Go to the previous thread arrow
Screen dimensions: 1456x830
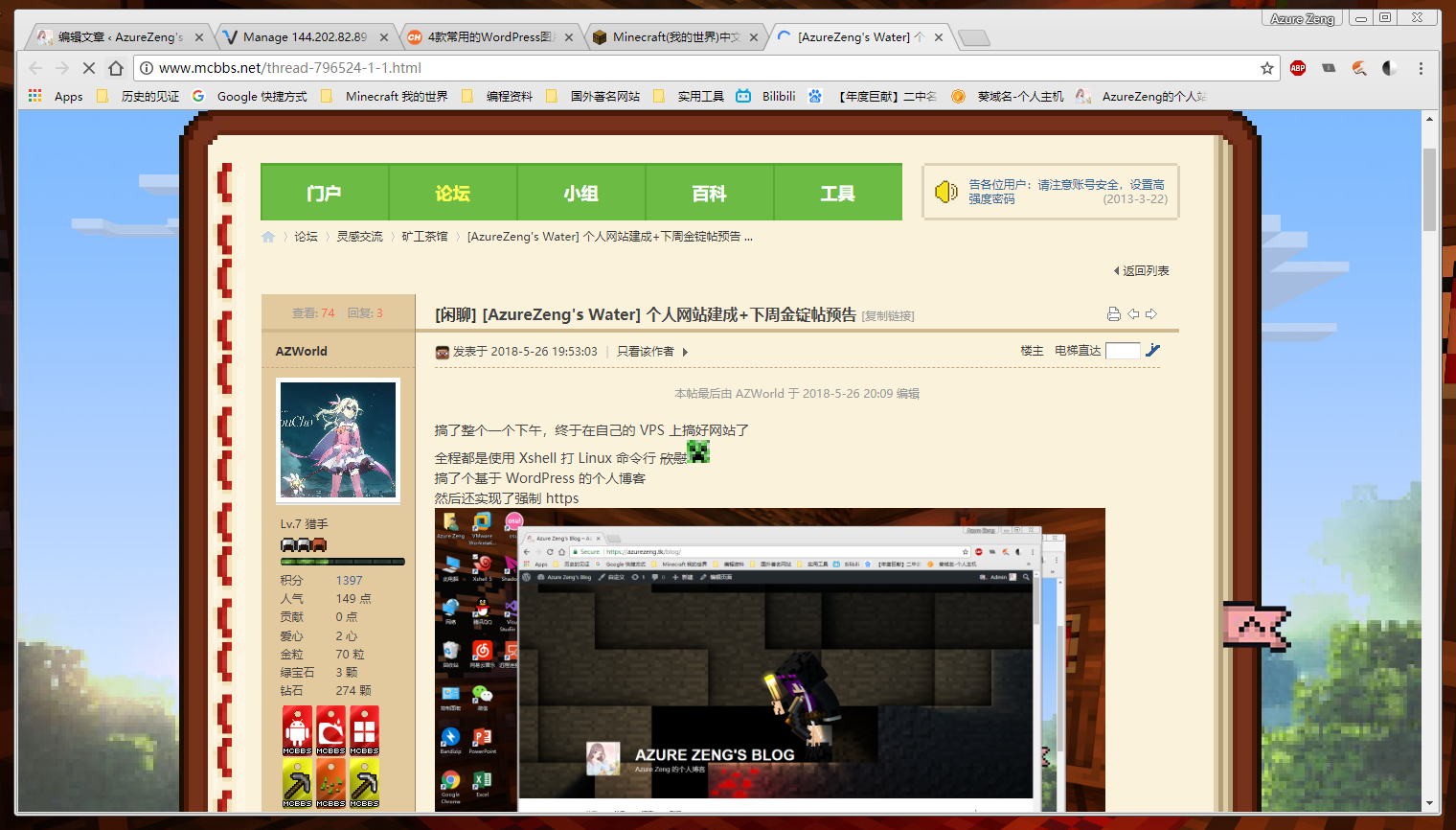click(1133, 313)
